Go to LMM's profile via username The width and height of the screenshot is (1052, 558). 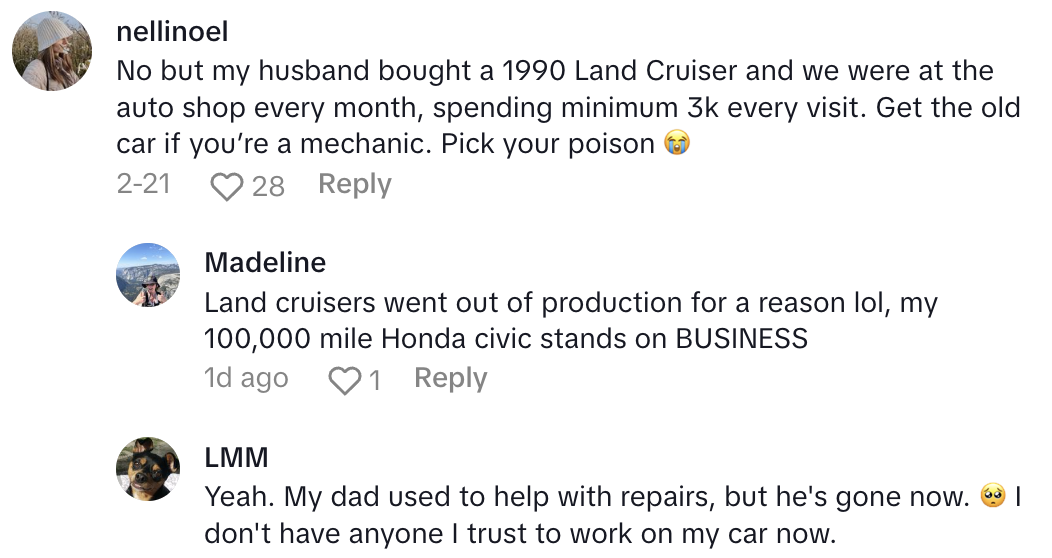click(x=236, y=457)
